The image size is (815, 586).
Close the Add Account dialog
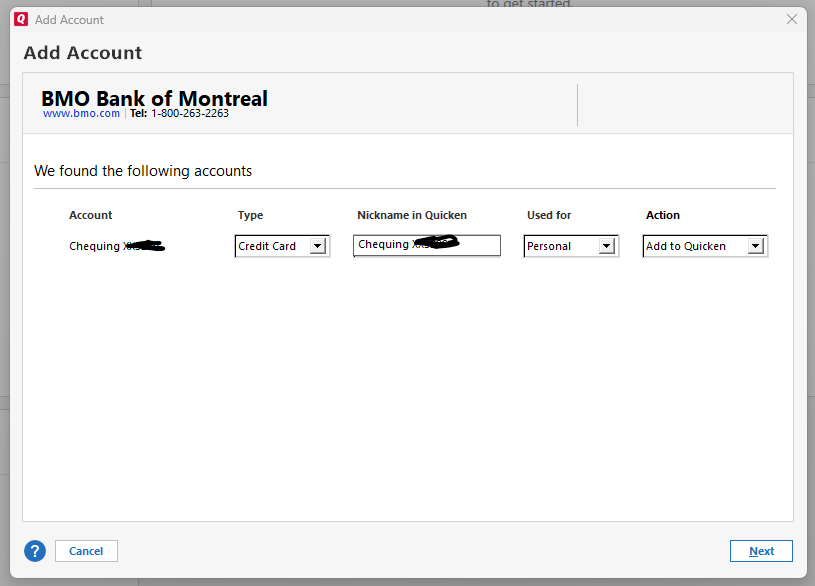792,19
